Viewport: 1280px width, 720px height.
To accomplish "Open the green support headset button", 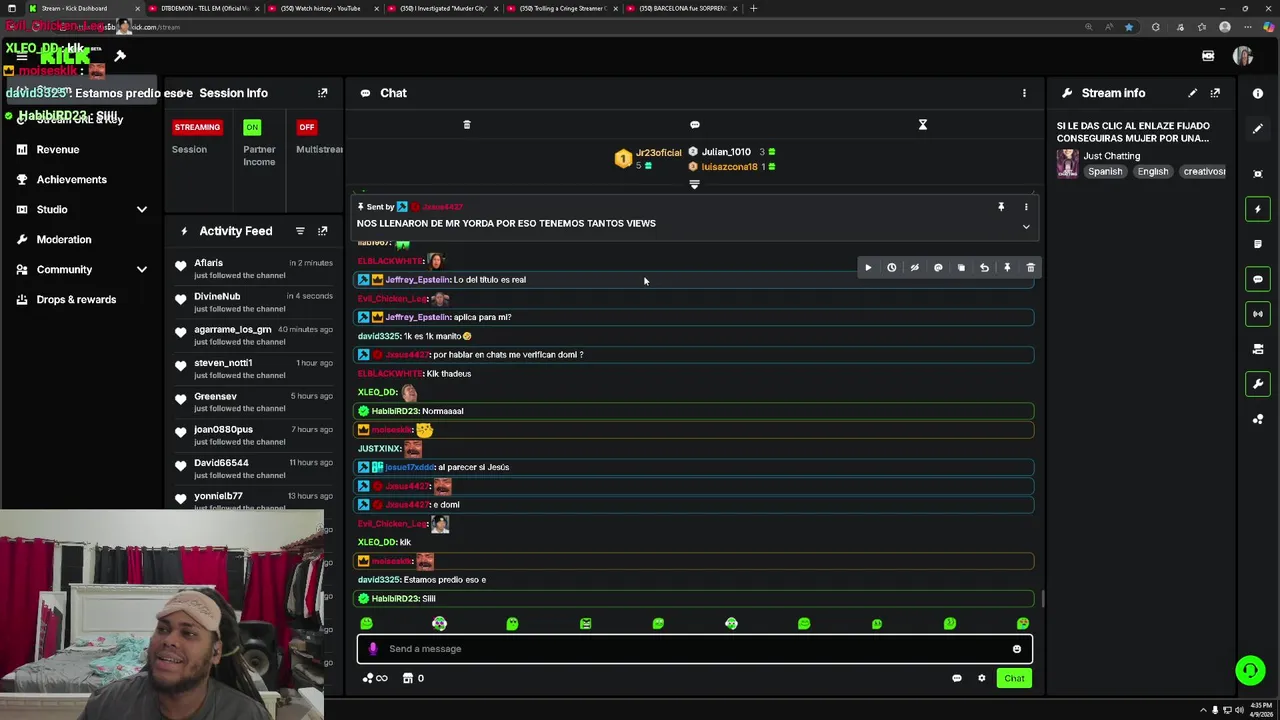I will 1250,670.
